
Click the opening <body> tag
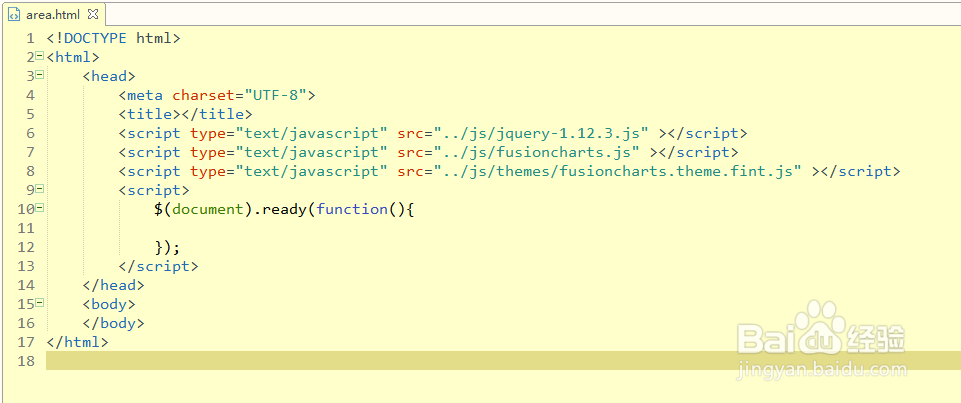(109, 304)
